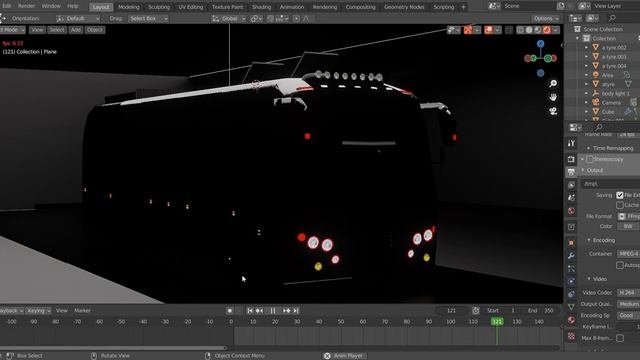Click the zoom magnifier viewport gizmo
The image size is (640, 360).
553,84
